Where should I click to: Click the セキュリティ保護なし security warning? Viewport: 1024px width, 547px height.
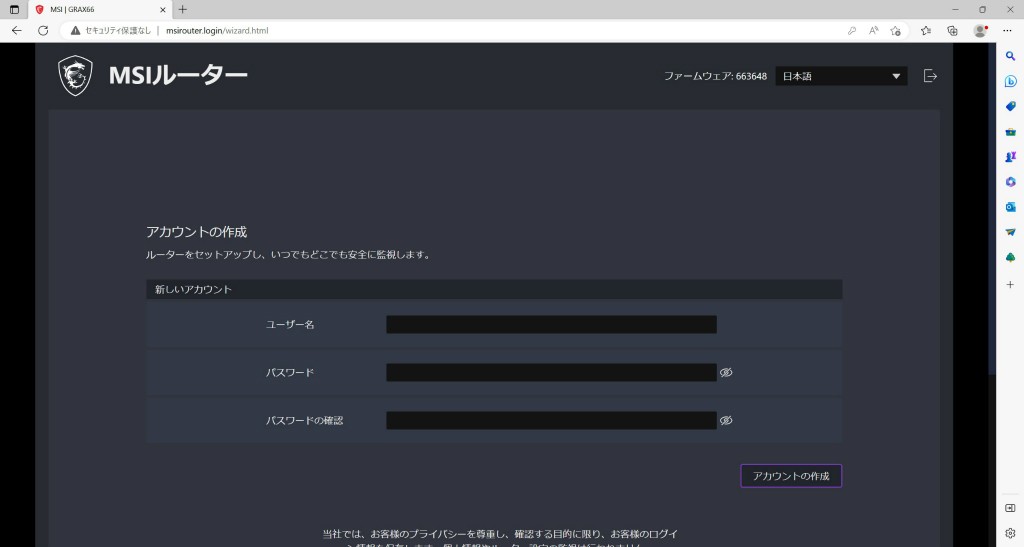click(x=111, y=31)
